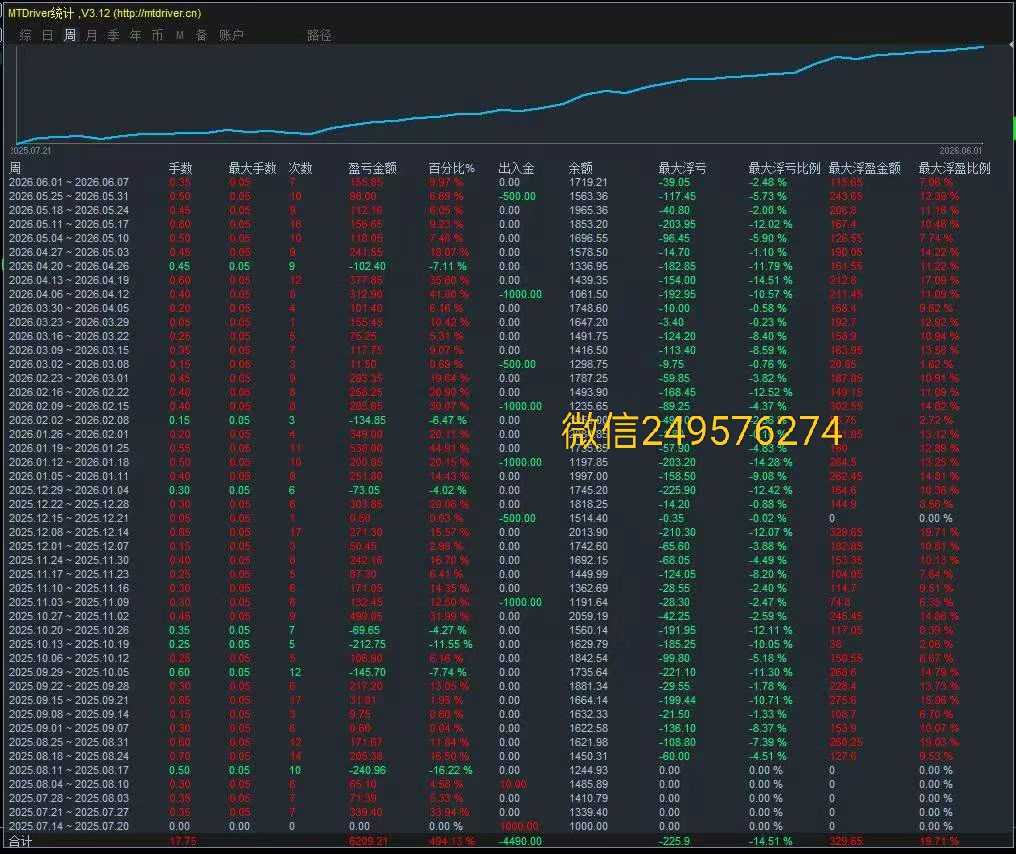Click the 合计 totals row label
This screenshot has height=854, width=1016.
[x=20, y=841]
